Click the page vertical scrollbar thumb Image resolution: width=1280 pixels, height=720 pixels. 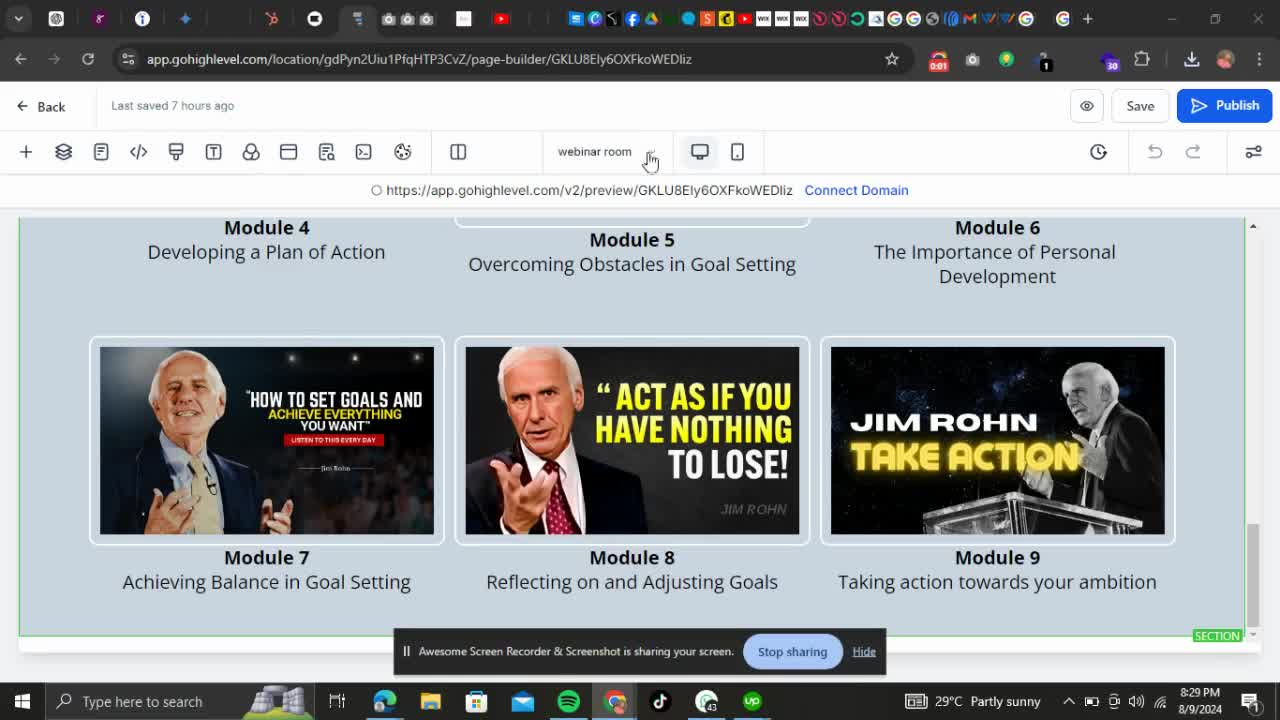1253,573
